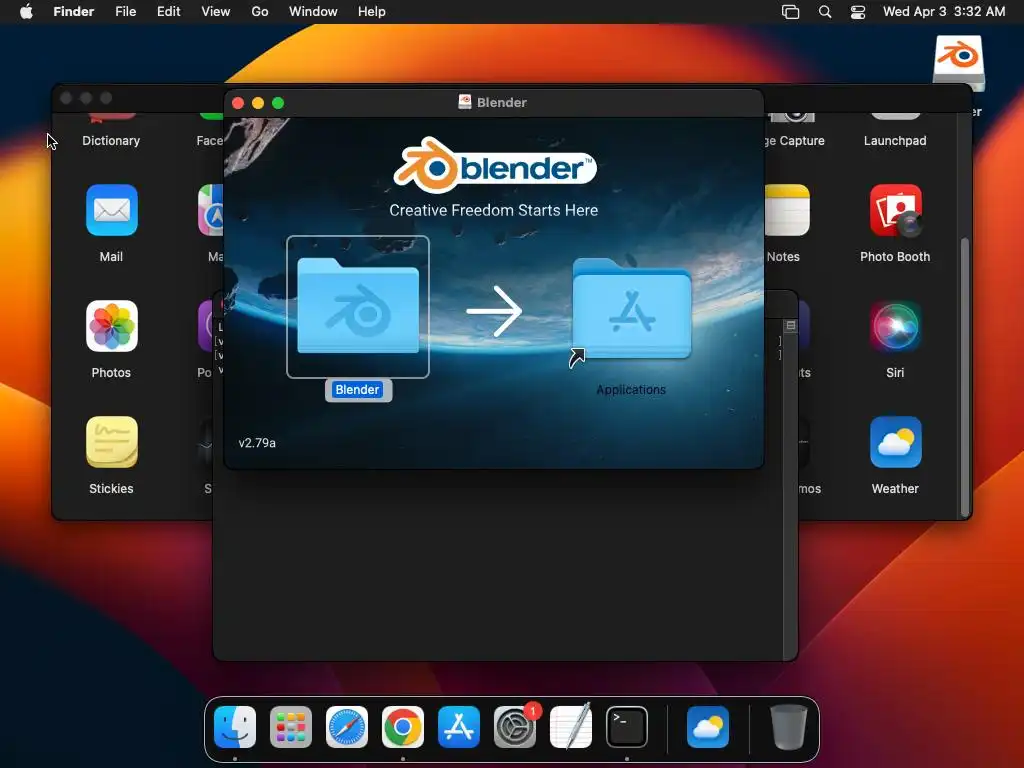1024x768 pixels.
Task: Zoom the Blender installer window with green button
Action: pos(278,103)
